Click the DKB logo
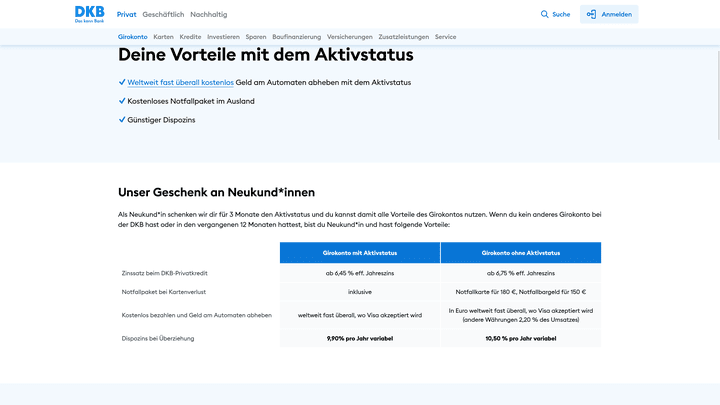 pyautogui.click(x=90, y=14)
